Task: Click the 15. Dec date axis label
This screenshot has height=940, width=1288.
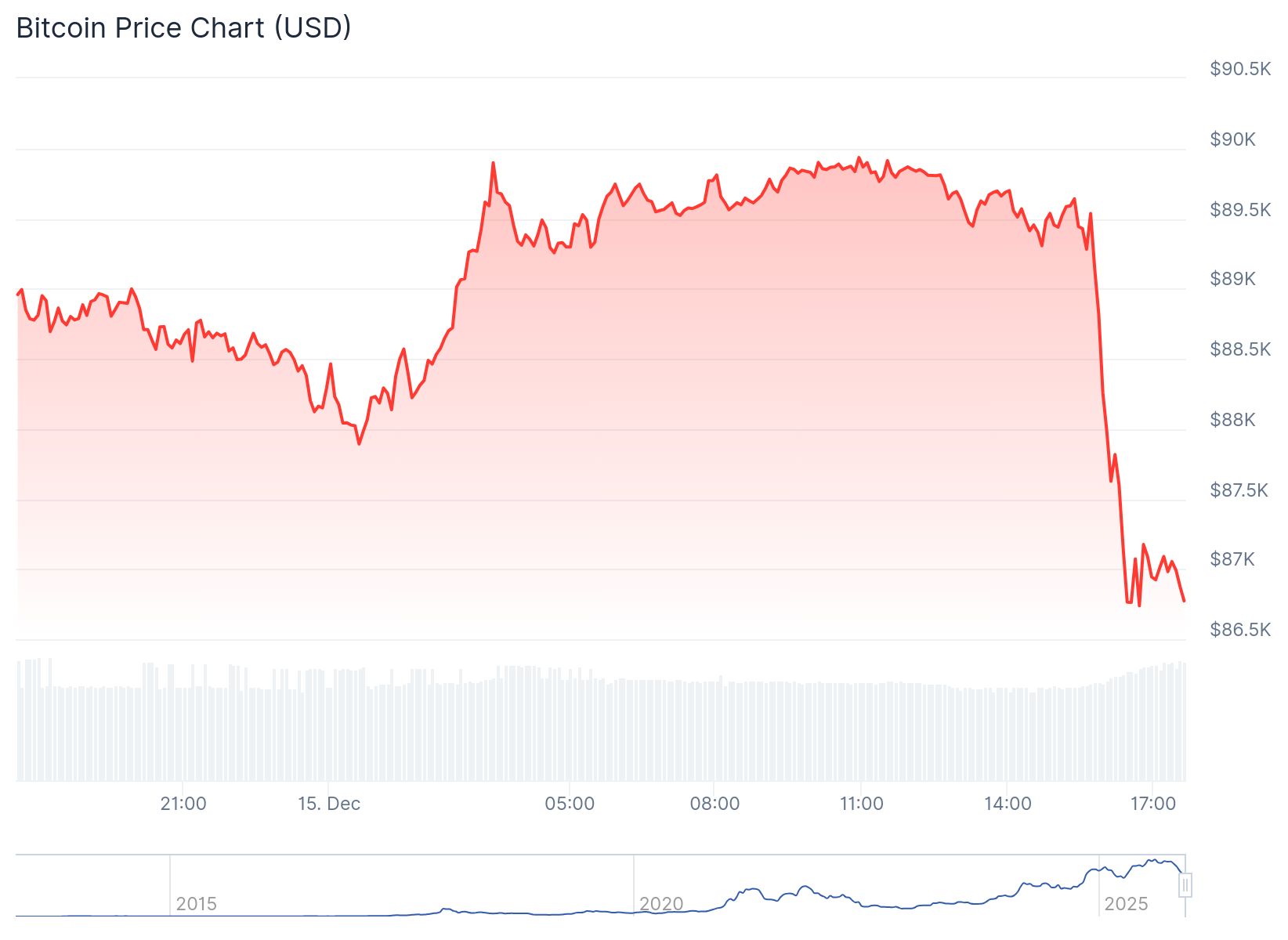Action: point(329,804)
